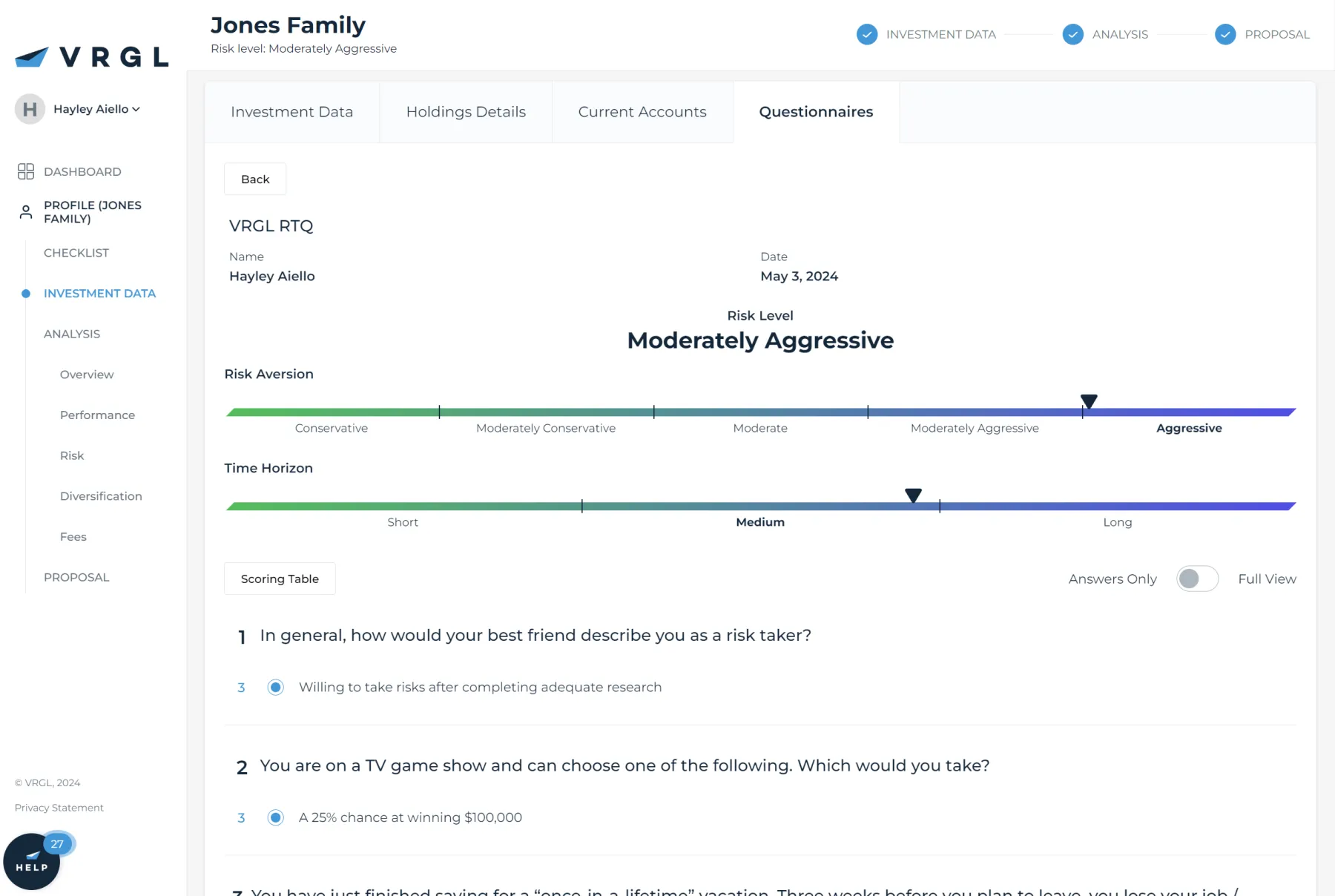
Task: Open the Overview item under Analysis
Action: tap(86, 375)
